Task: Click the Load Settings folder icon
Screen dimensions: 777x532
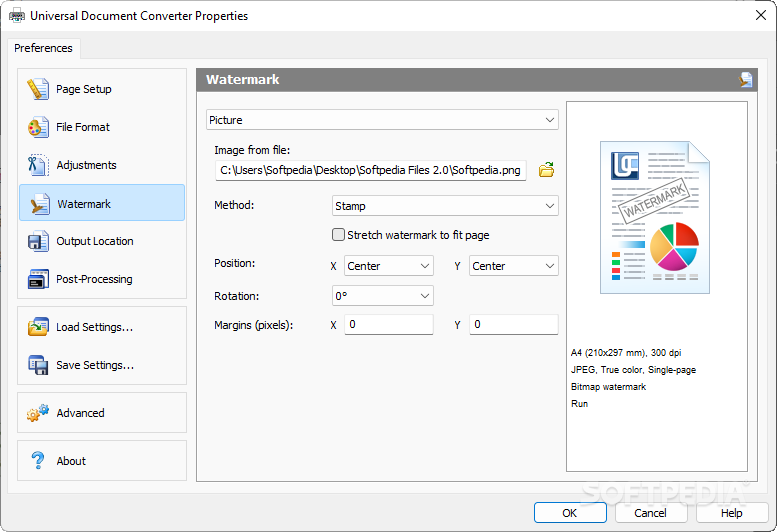Action: [38, 327]
